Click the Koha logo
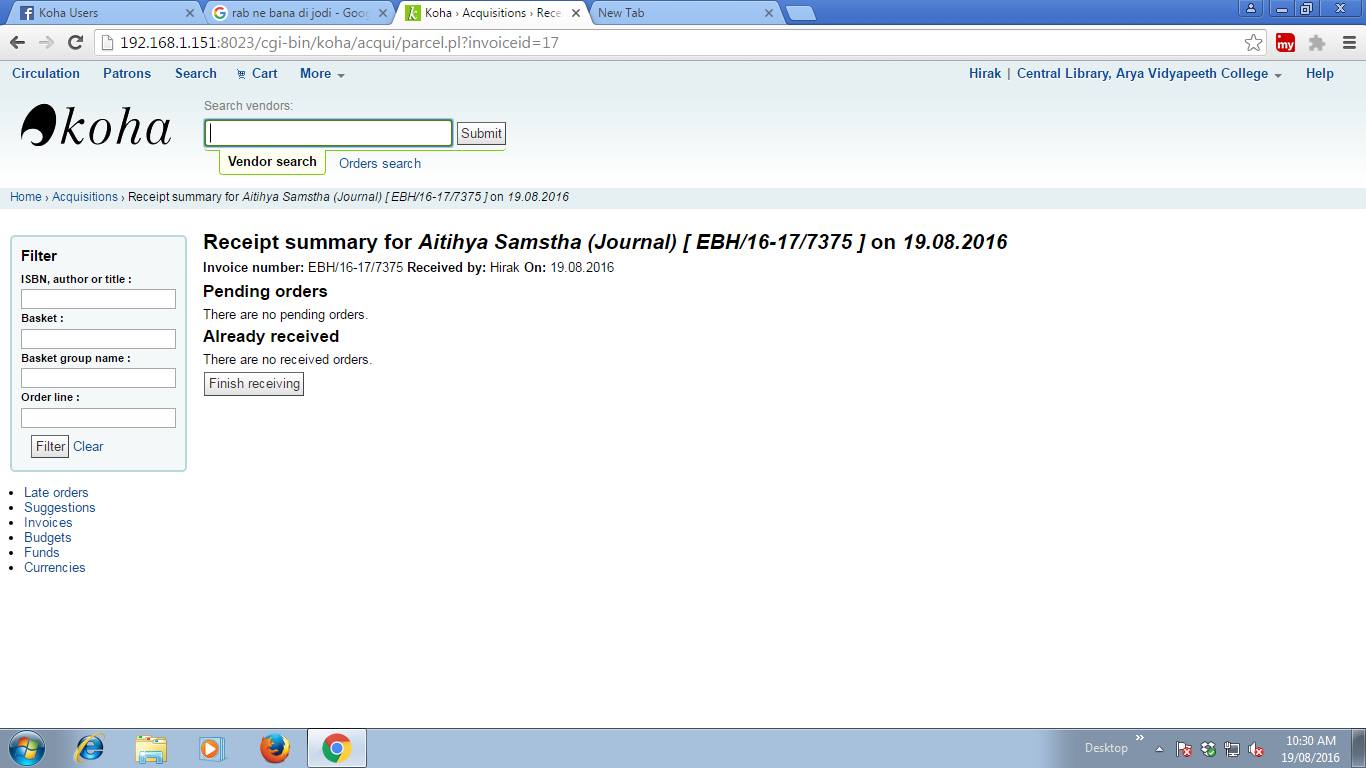1366x768 pixels. point(96,127)
